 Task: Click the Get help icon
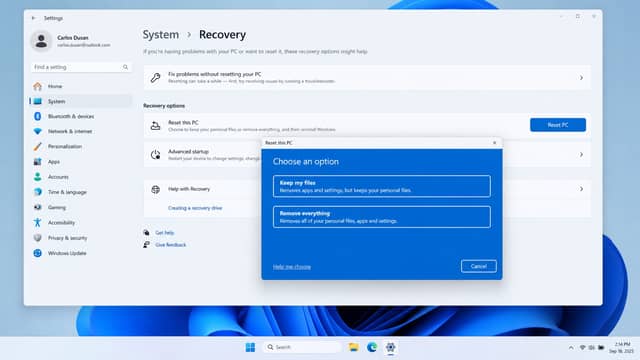click(146, 233)
